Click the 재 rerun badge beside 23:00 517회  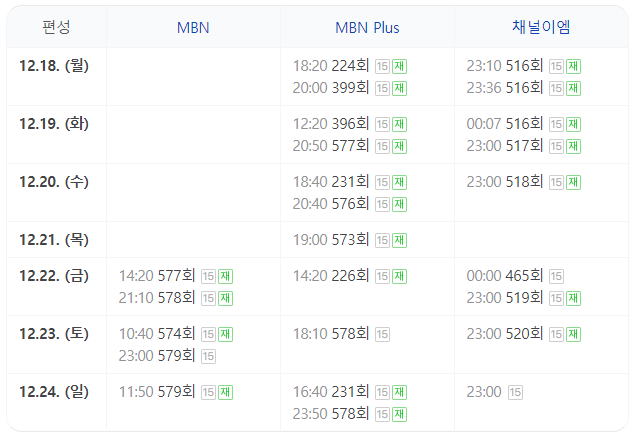pos(574,146)
